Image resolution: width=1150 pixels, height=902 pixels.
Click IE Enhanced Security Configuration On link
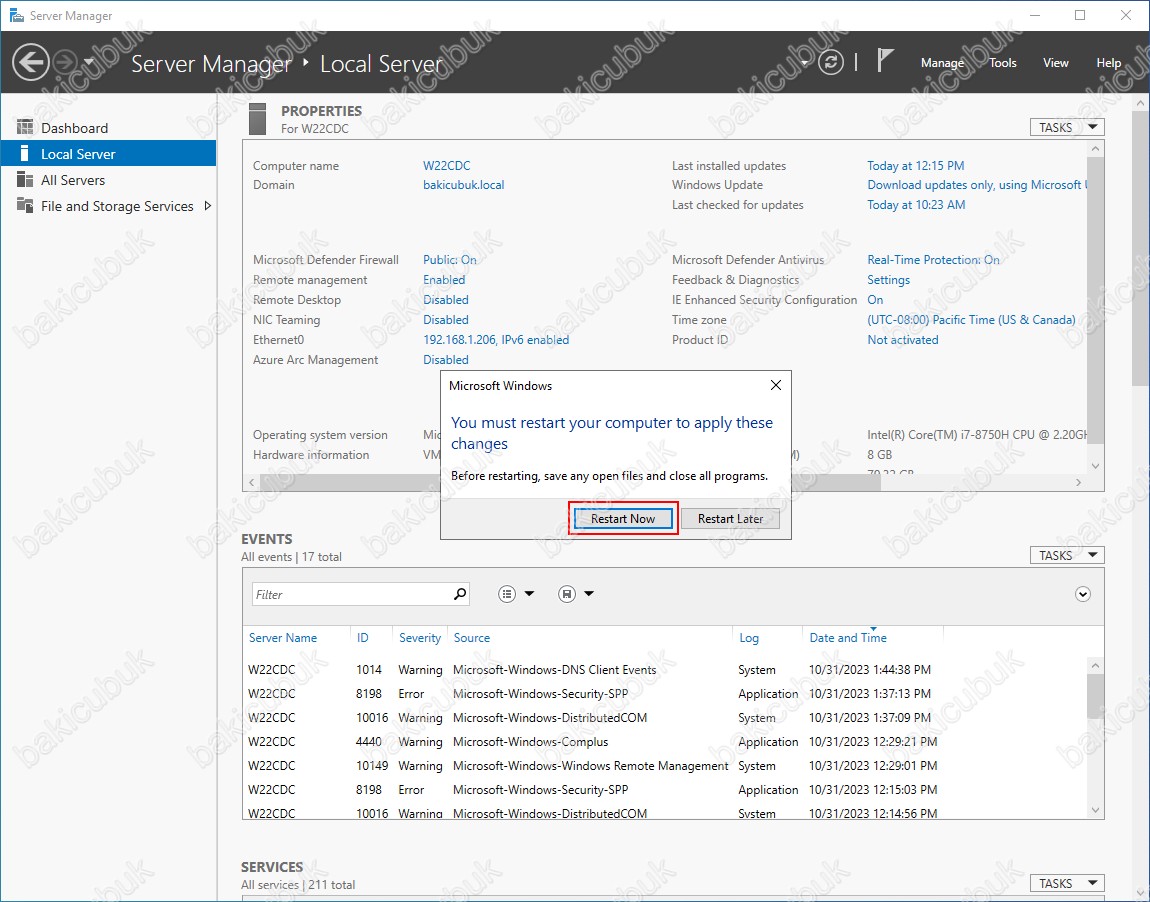coord(875,300)
